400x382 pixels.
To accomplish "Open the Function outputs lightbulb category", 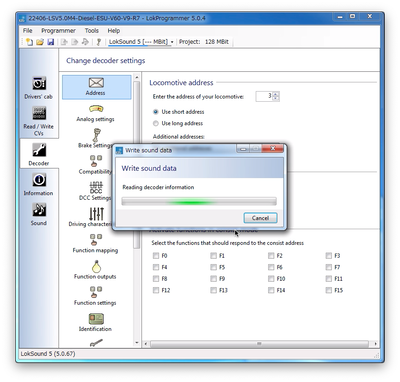I will [96, 270].
